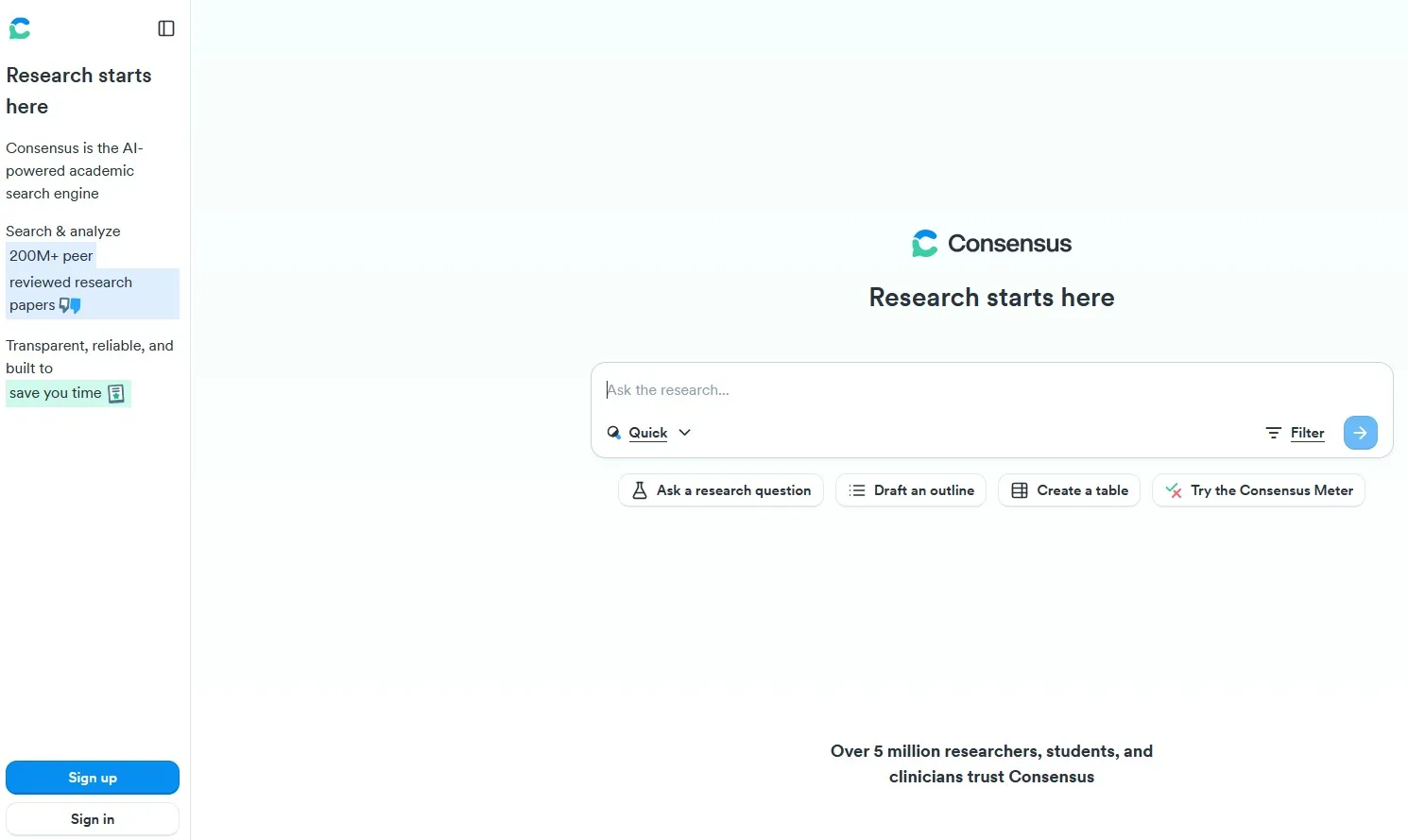Submit the query with the blue arrow button
This screenshot has width=1408, height=840.
tap(1361, 433)
